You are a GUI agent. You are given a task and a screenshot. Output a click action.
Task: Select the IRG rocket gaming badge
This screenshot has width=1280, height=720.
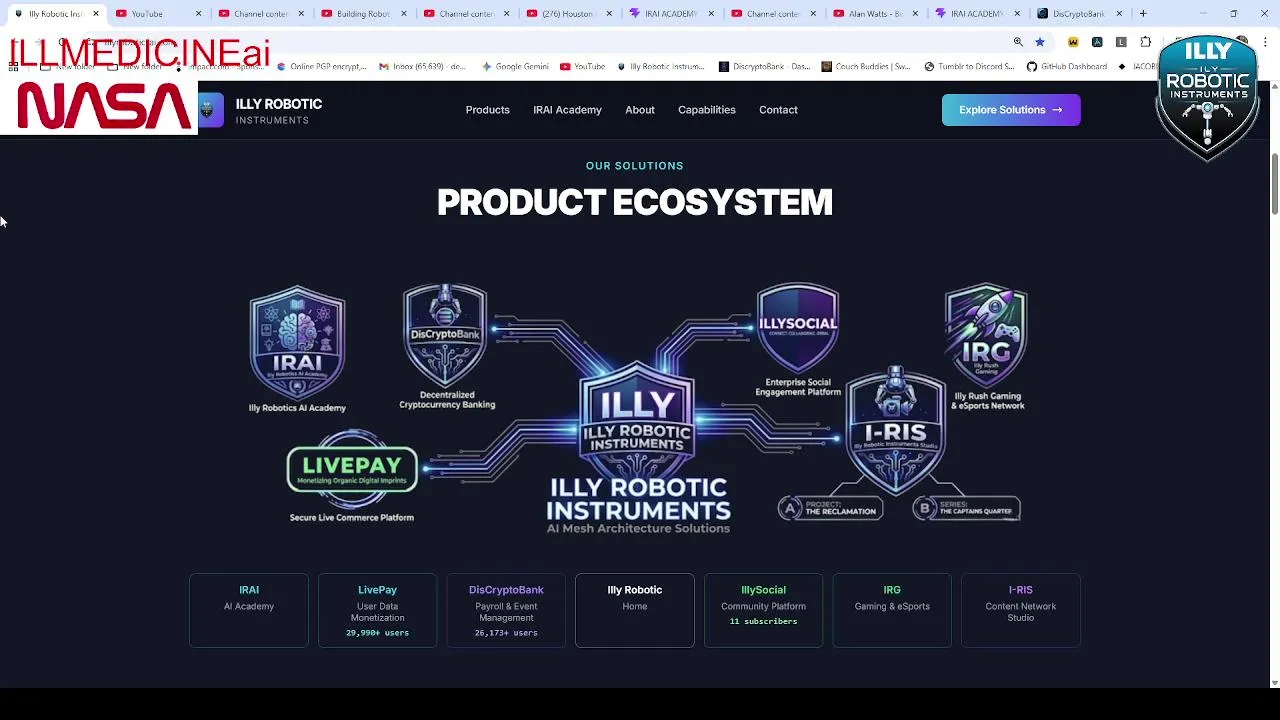[x=986, y=336]
